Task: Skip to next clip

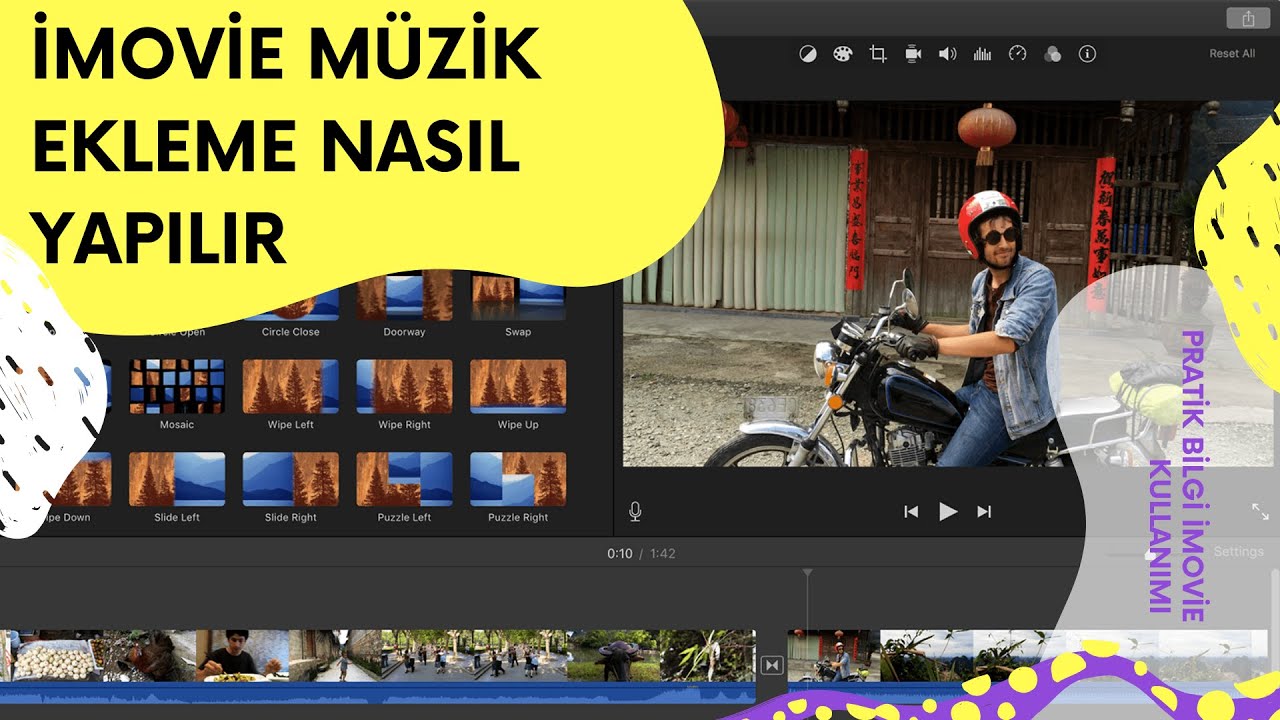Action: [984, 512]
